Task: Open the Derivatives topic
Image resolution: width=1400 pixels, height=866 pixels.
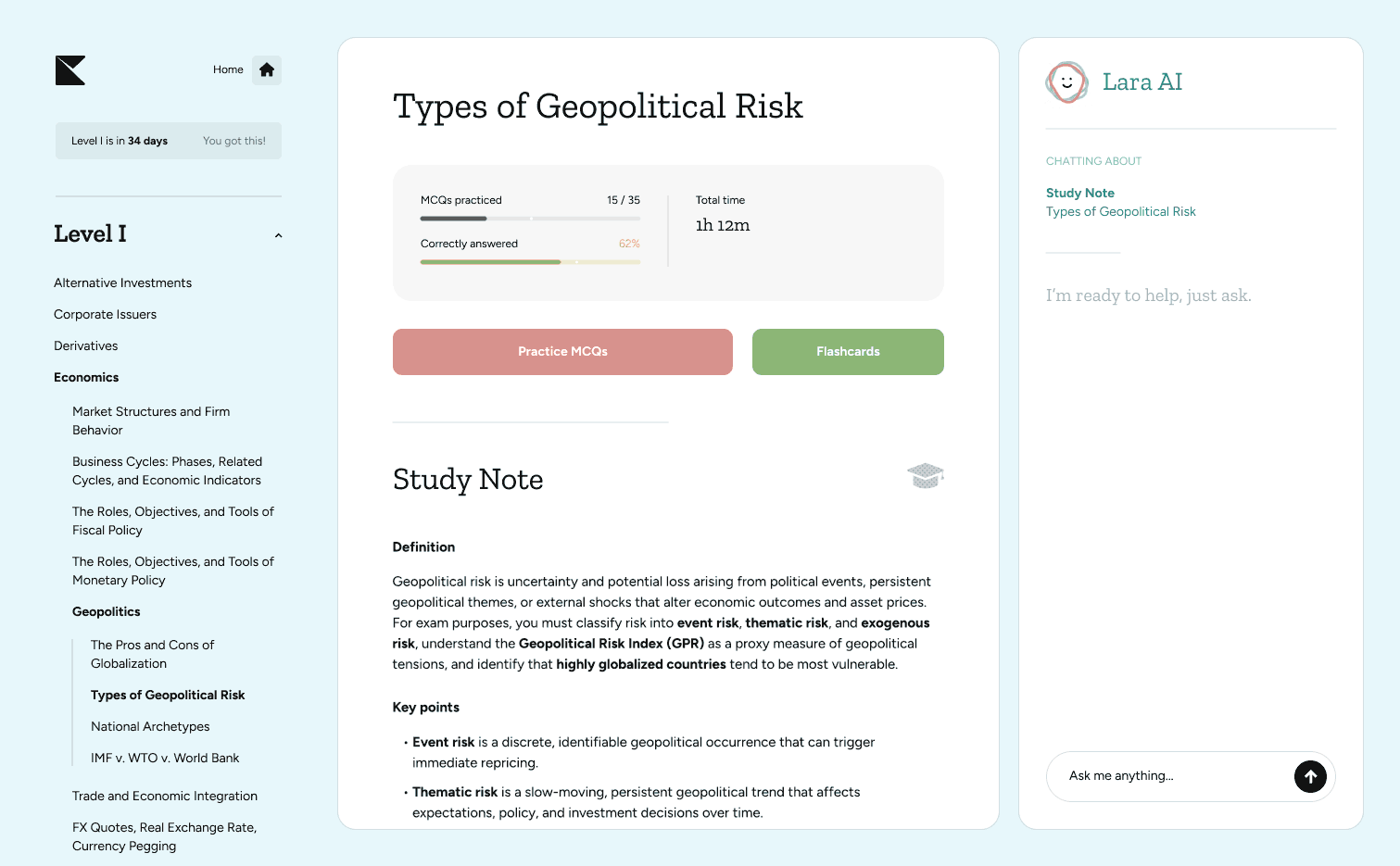Action: pos(86,346)
